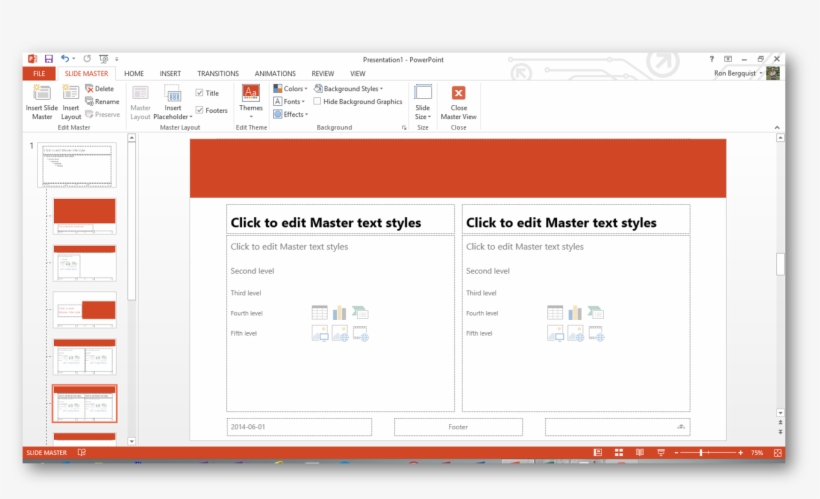Open the VIEW tab
The height and width of the screenshot is (499, 820).
pyautogui.click(x=358, y=74)
